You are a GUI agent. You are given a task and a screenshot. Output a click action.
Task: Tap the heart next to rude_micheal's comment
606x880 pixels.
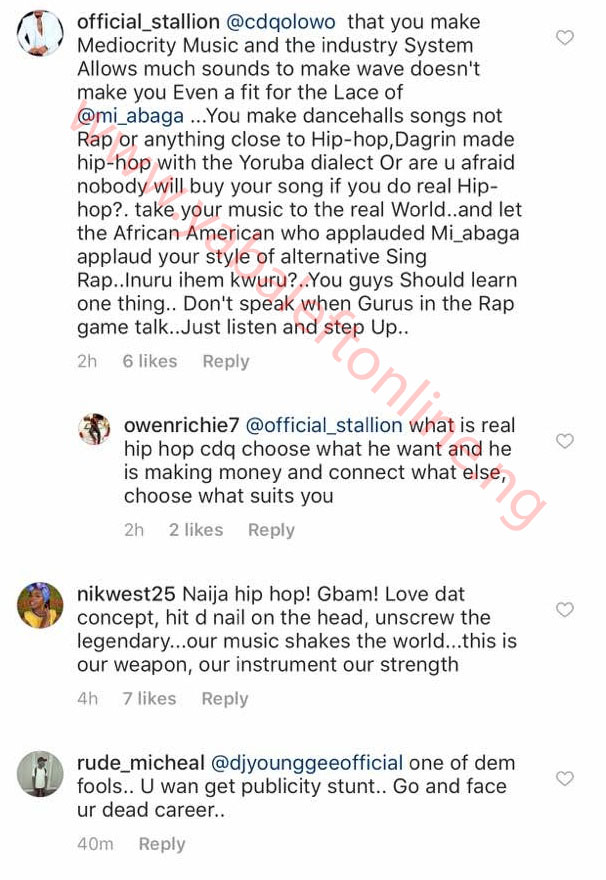pyautogui.click(x=565, y=778)
